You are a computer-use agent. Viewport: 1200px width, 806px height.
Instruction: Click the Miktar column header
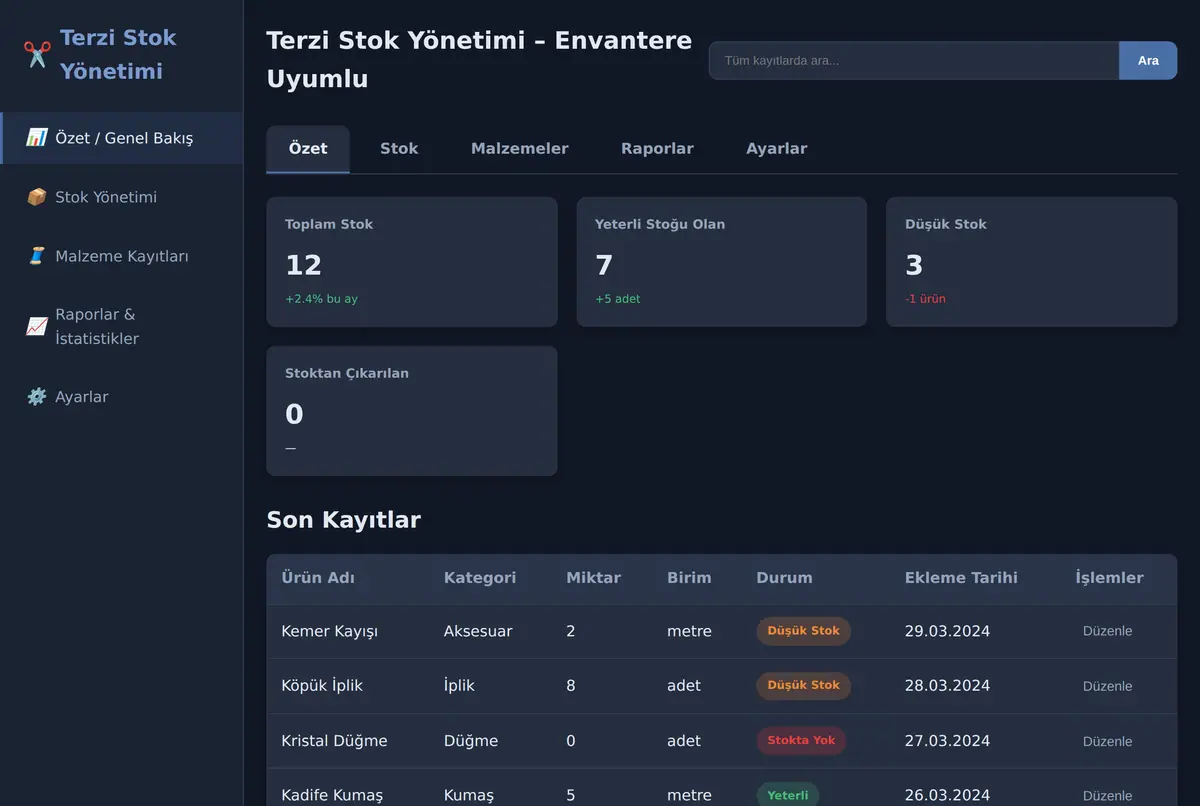pos(594,578)
